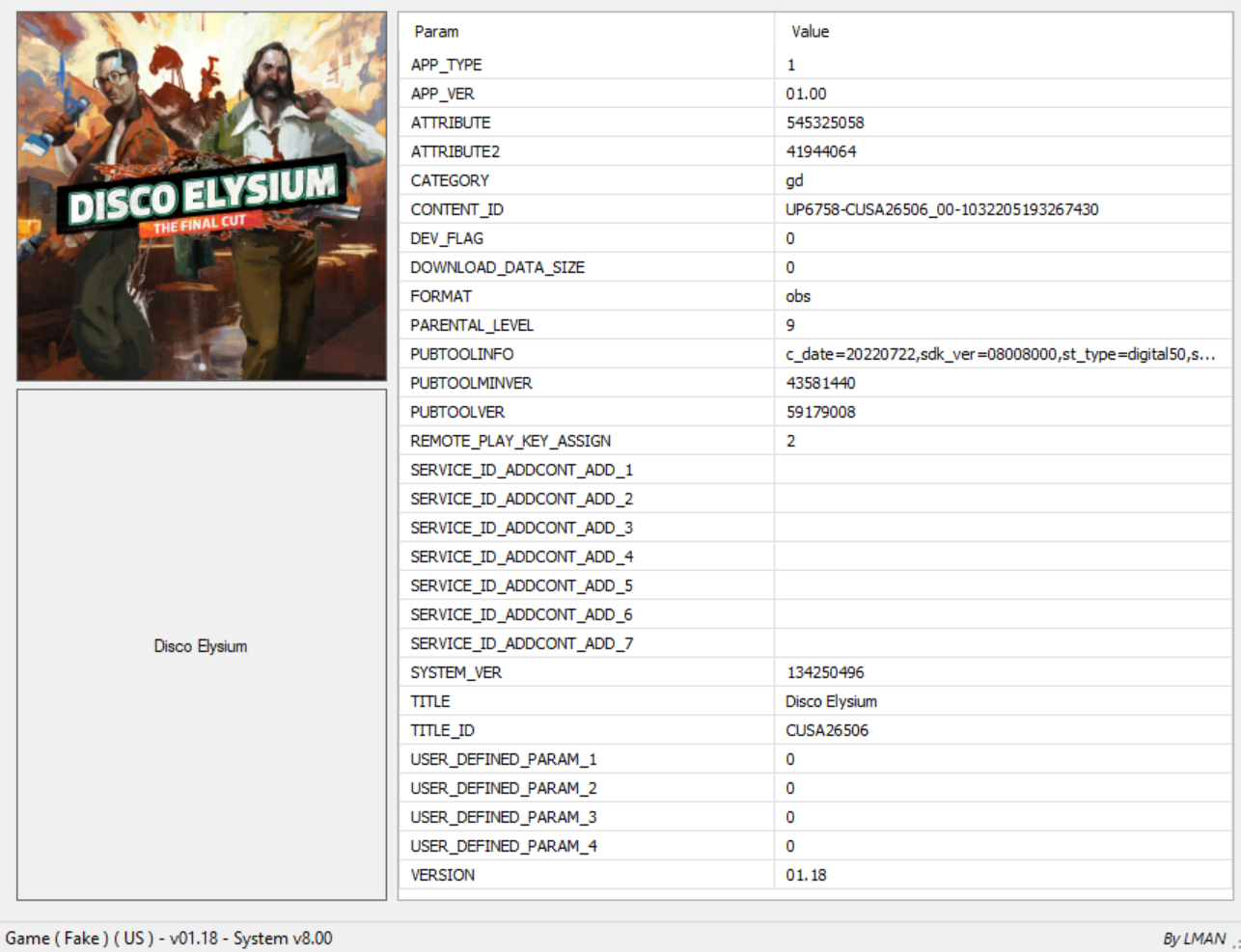Select the PARENTAL_LEVEL parameter cell

587,325
